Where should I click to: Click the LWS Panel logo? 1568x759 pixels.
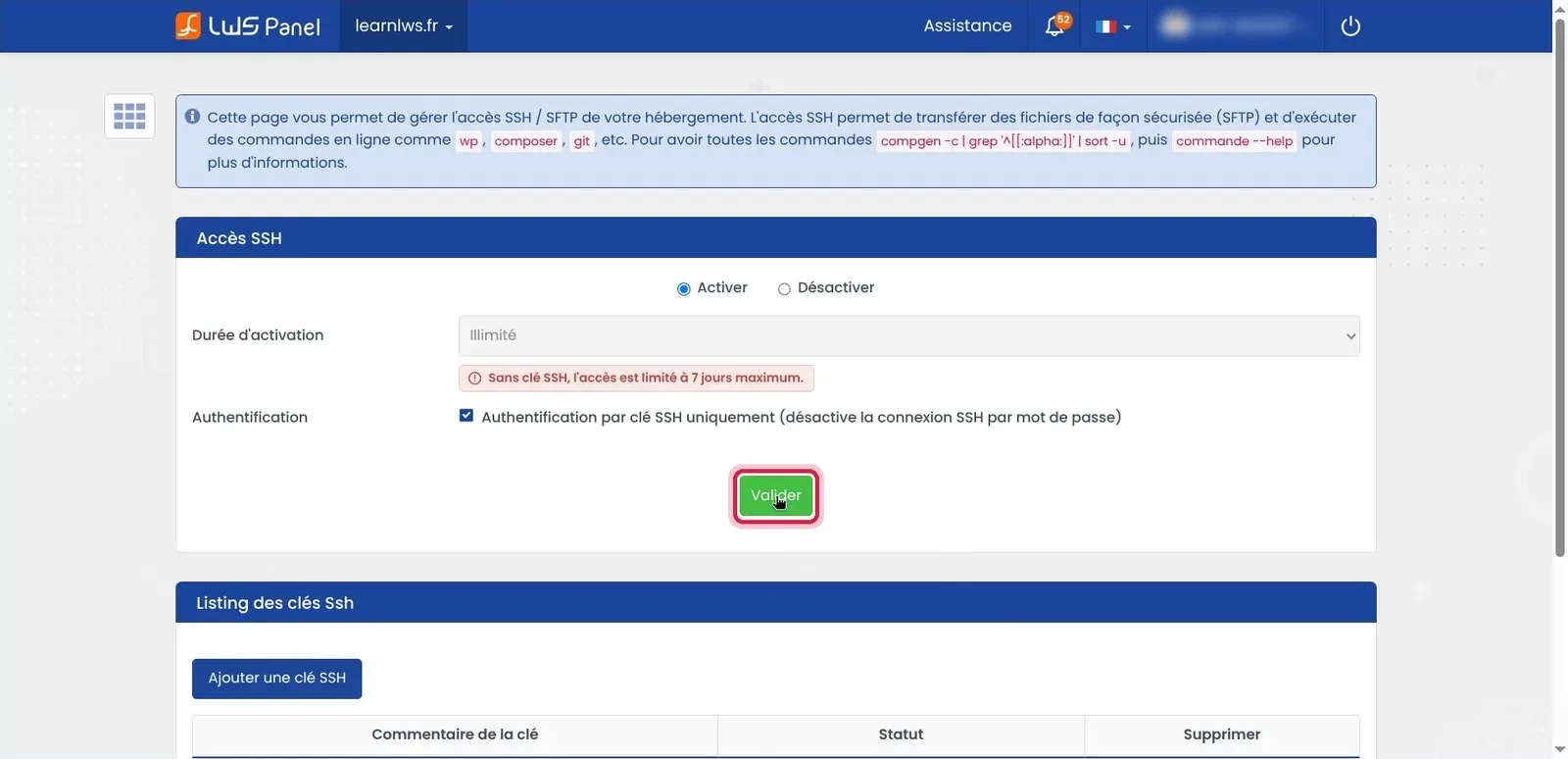(x=248, y=25)
